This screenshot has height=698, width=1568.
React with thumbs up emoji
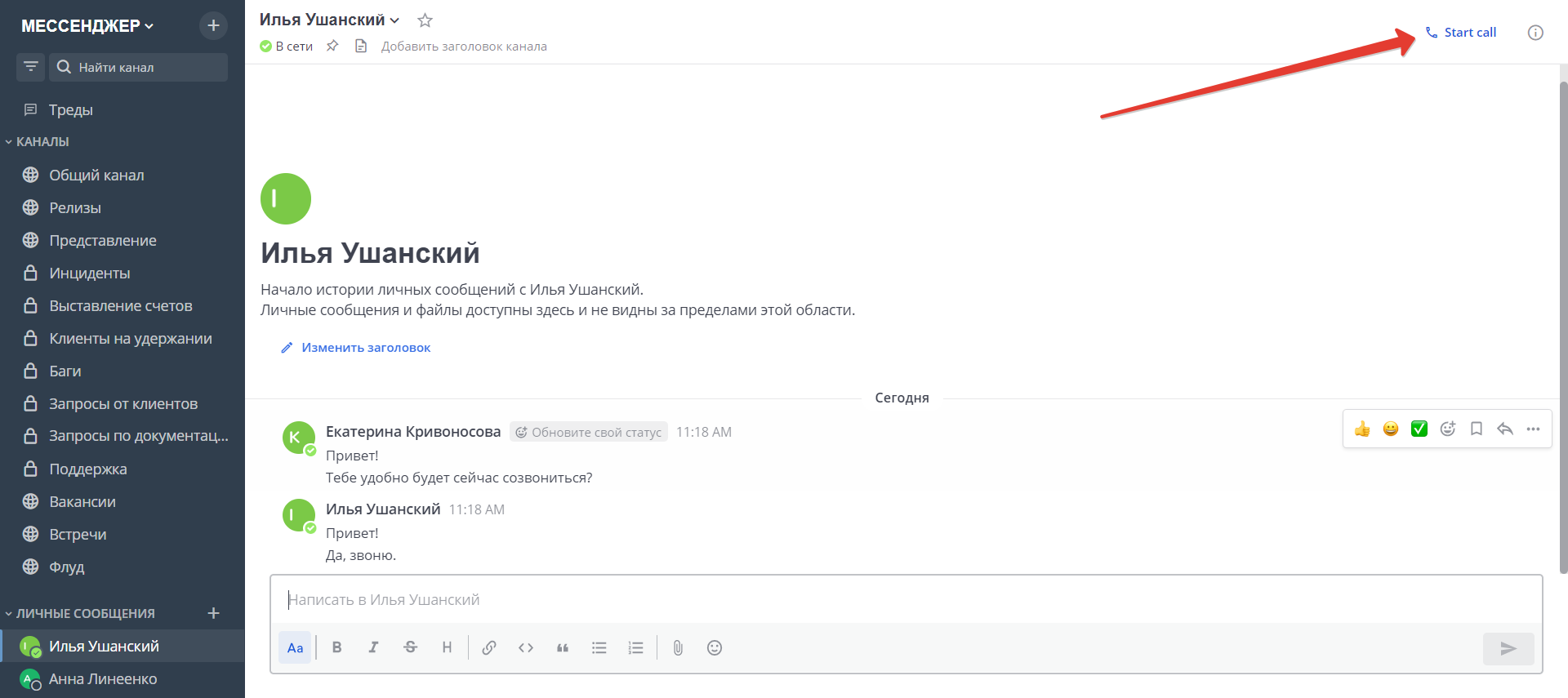[x=1362, y=429]
